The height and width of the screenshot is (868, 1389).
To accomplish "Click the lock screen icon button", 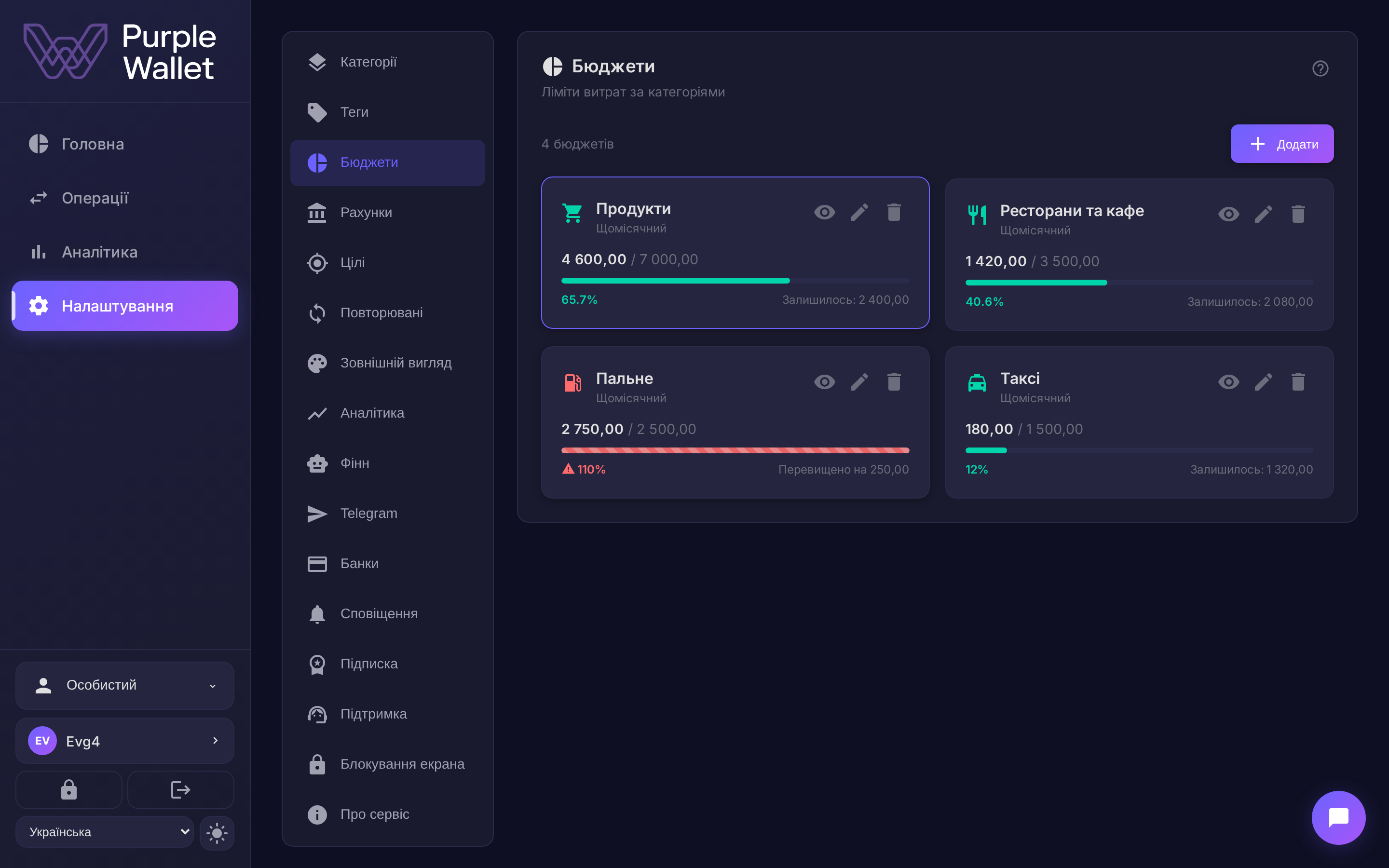I will (69, 790).
